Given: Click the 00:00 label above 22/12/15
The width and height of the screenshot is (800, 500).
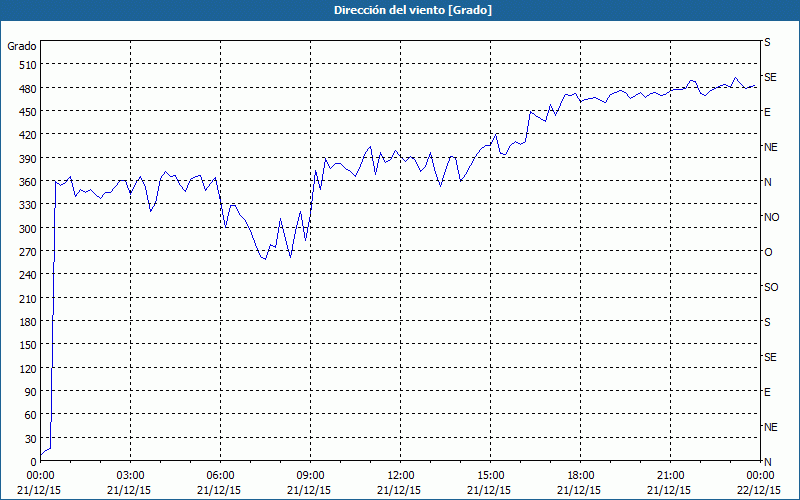Looking at the screenshot, I should coord(760,476).
